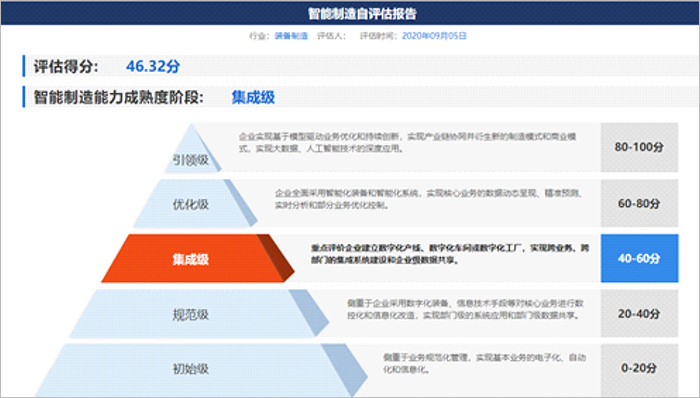The width and height of the screenshot is (700, 398).
Task: Click the 评估时间 label
Action: 379,36
